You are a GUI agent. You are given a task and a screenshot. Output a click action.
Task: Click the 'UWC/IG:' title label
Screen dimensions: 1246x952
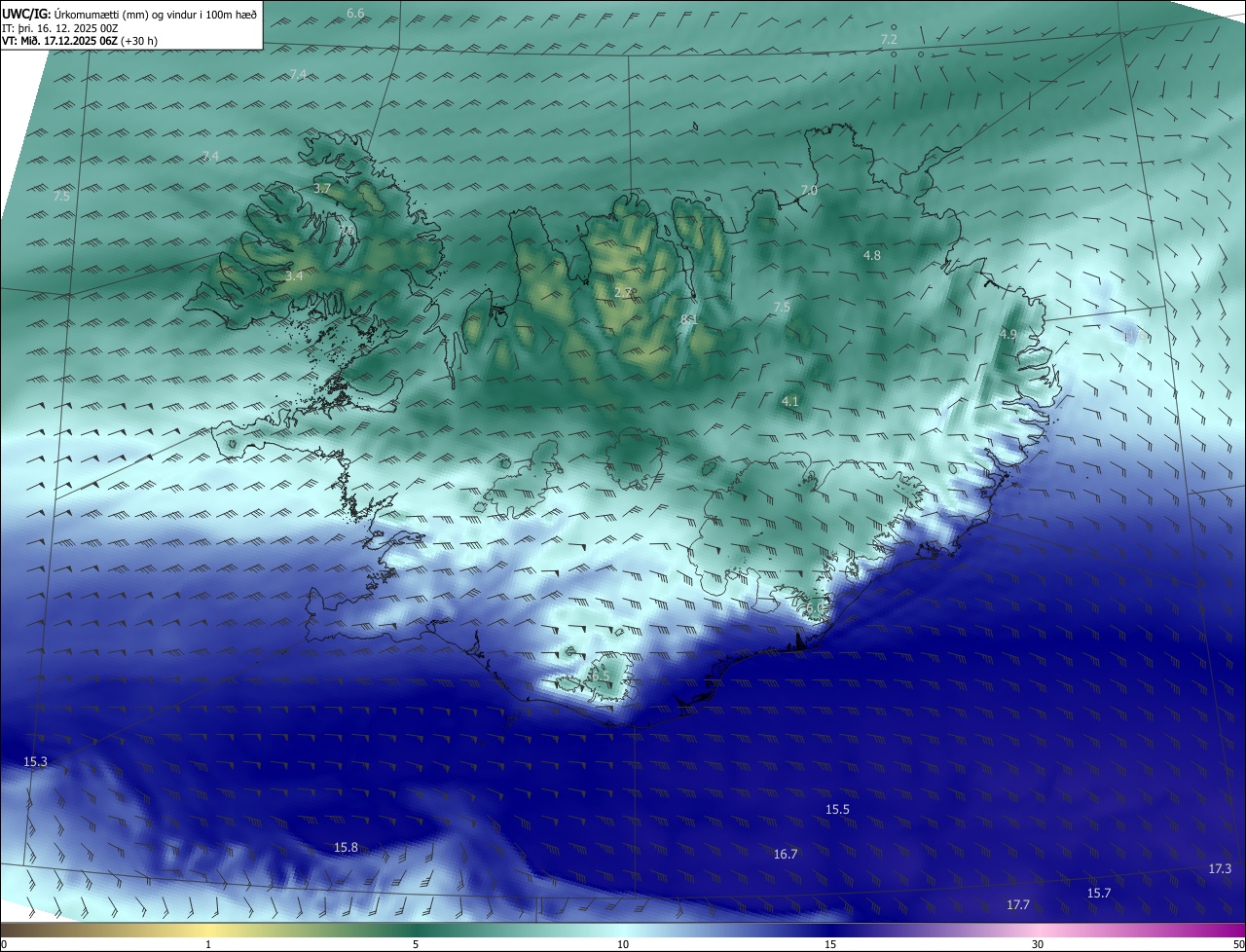(26, 14)
